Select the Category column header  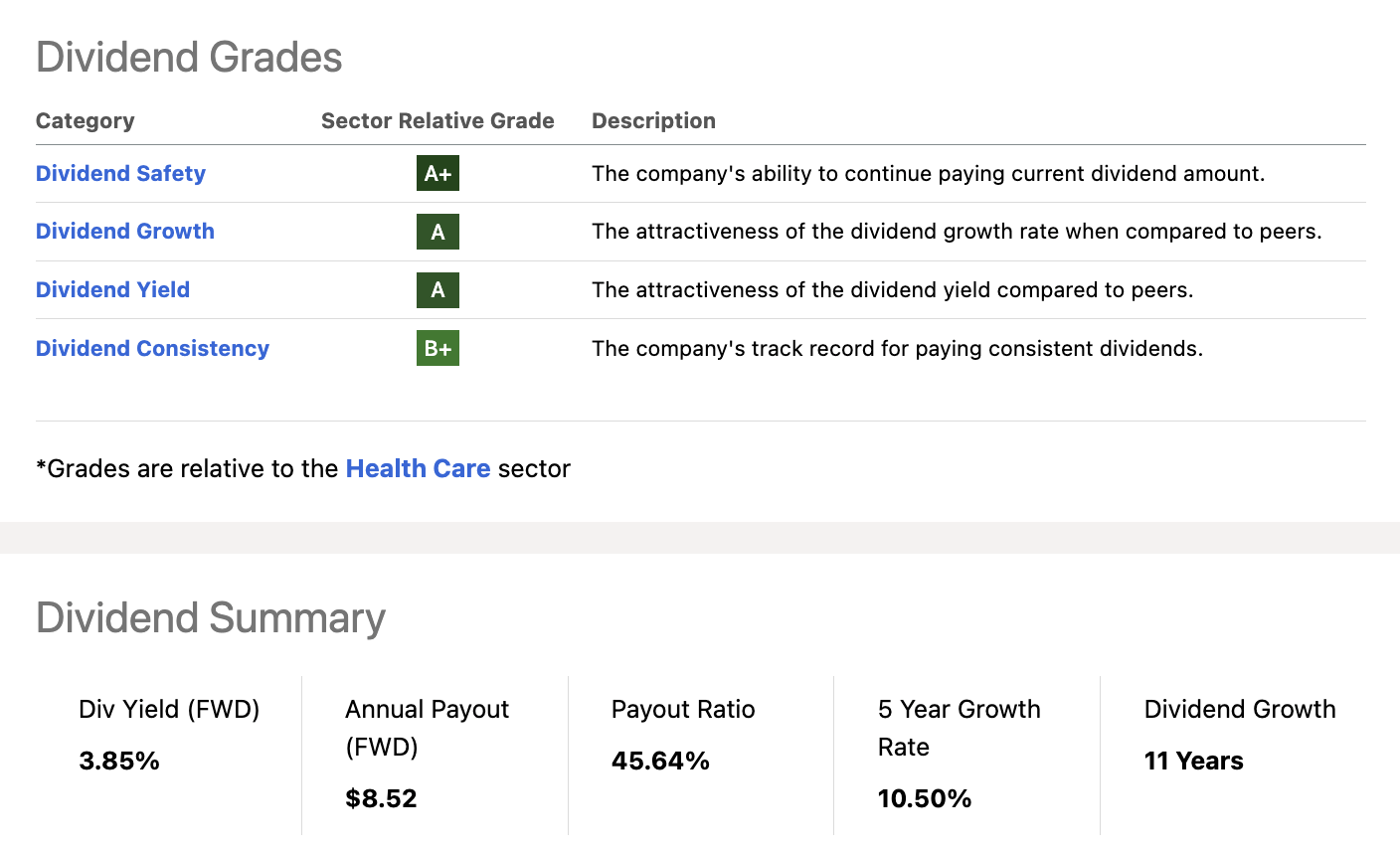click(85, 121)
